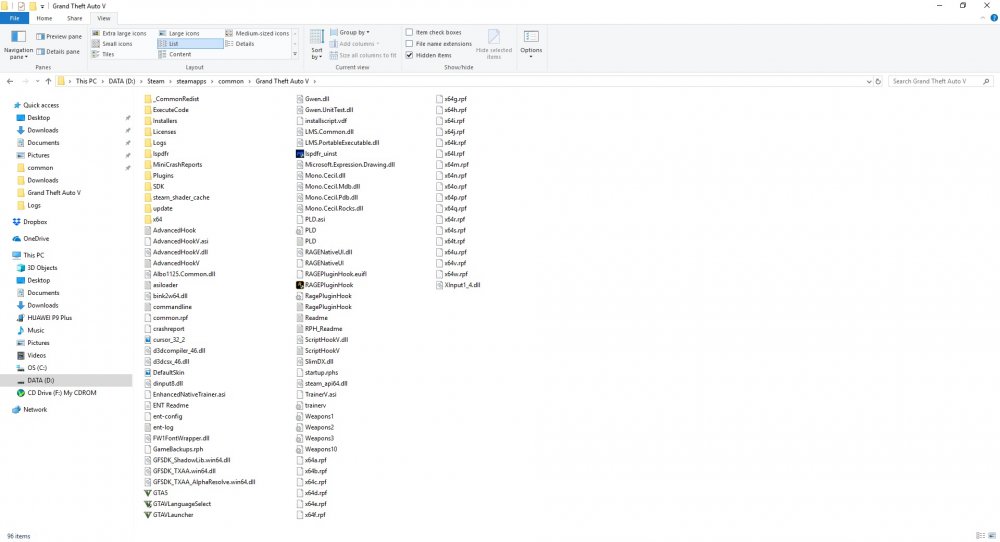Open Quick access in sidebar
Image resolution: width=1000 pixels, height=542 pixels.
(41, 105)
